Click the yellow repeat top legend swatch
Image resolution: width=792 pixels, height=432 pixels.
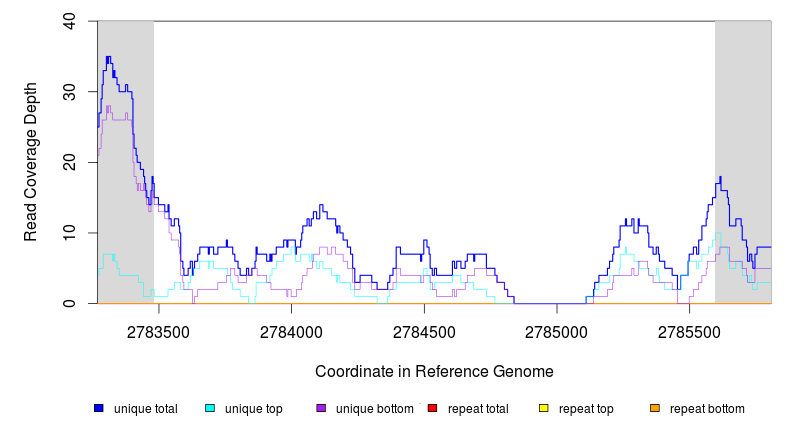tap(544, 409)
